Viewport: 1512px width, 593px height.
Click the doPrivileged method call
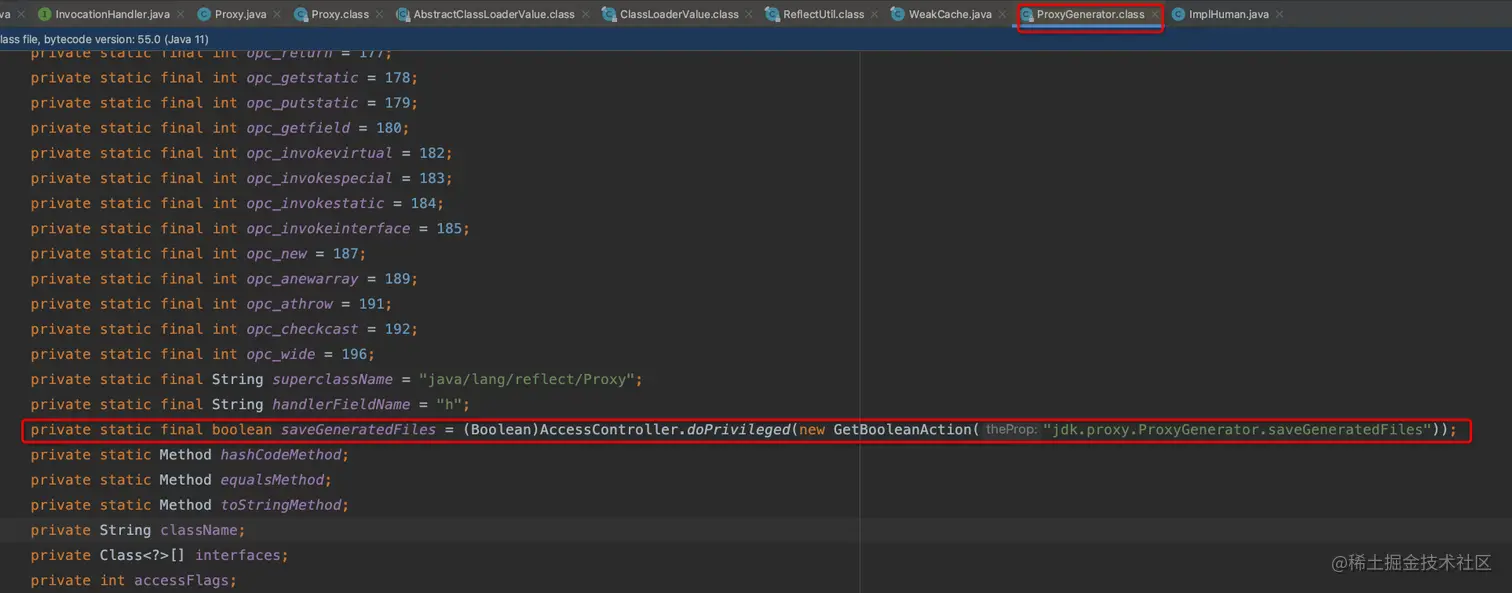tap(739, 429)
